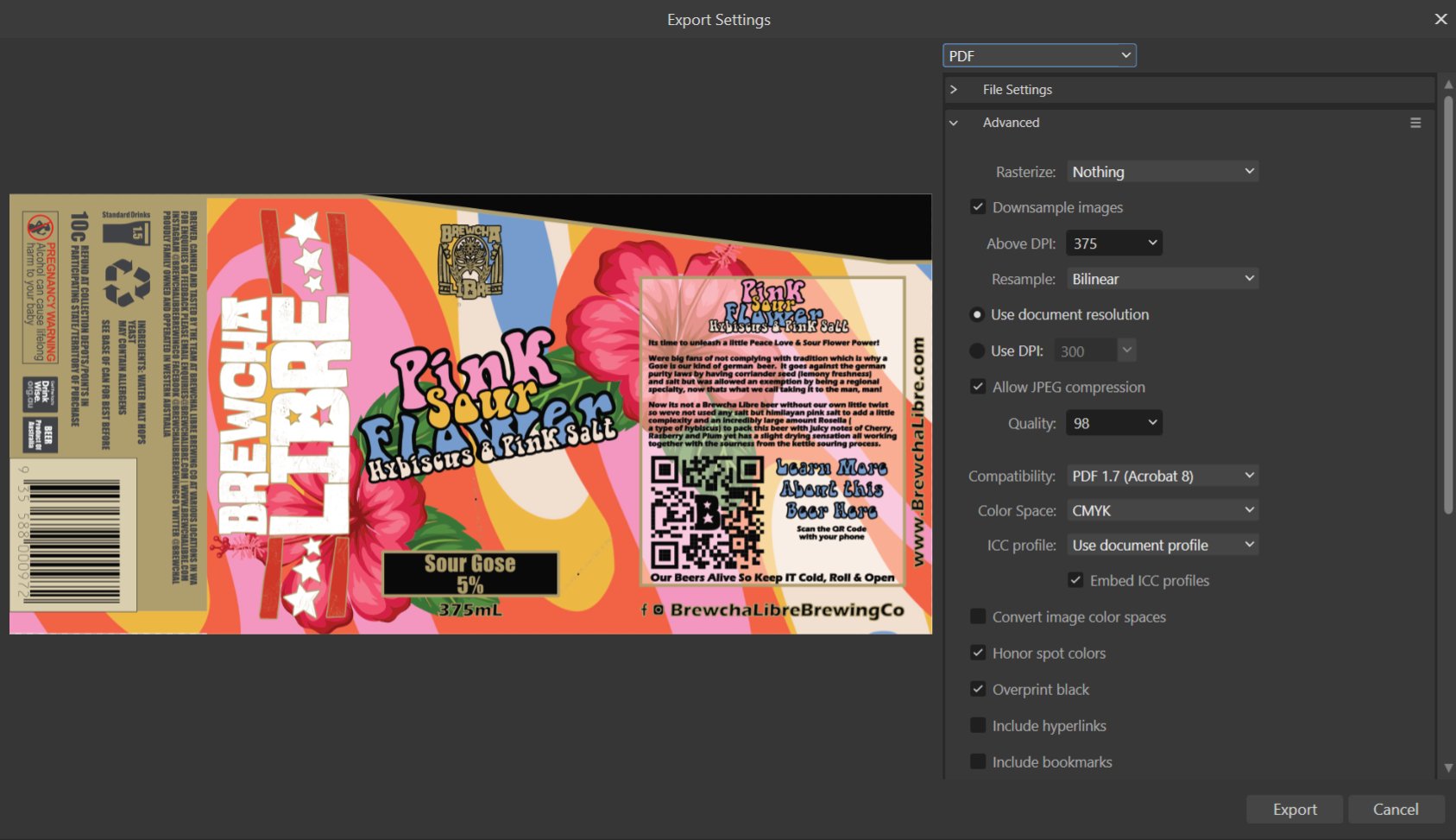
Task: Click the Cancel button
Action: click(1396, 810)
